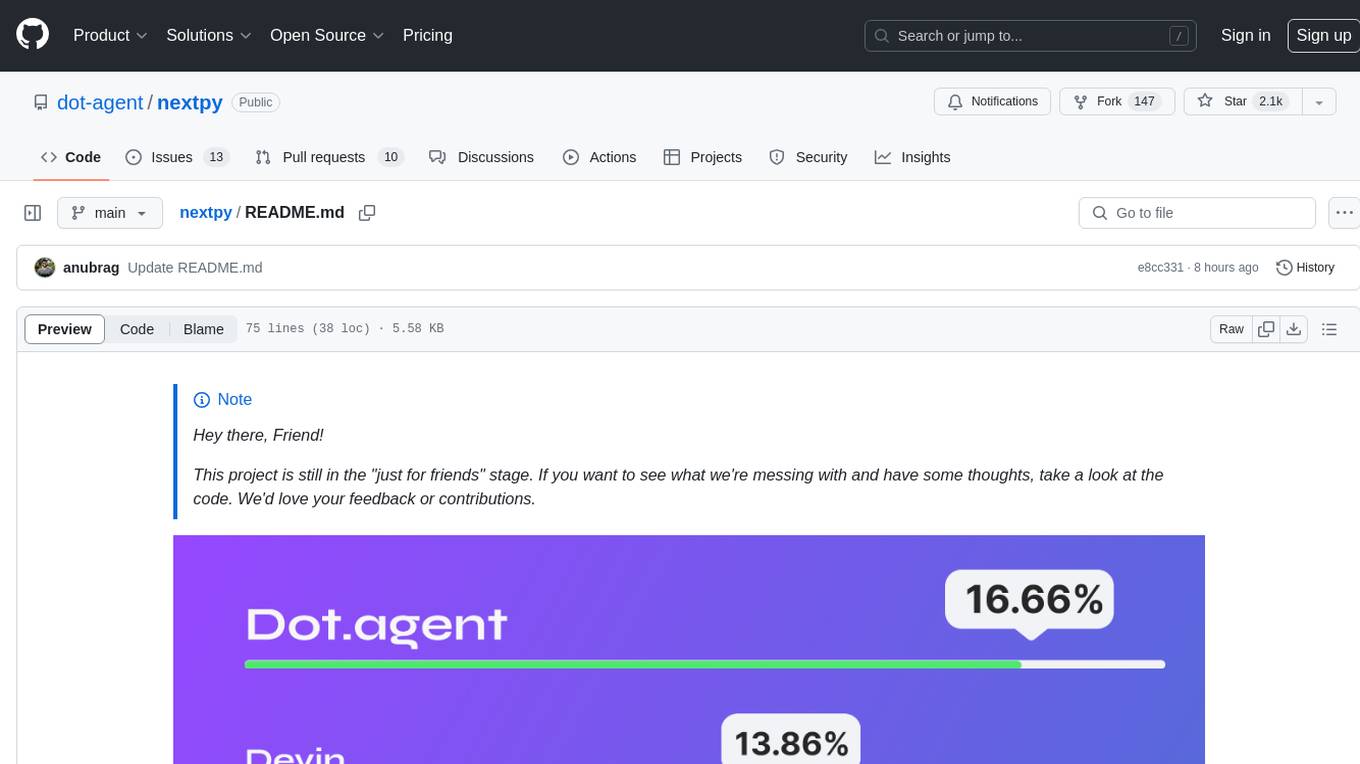This screenshot has height=764, width=1360.
Task: Click the Fork count 147
Action: pos(1144,102)
